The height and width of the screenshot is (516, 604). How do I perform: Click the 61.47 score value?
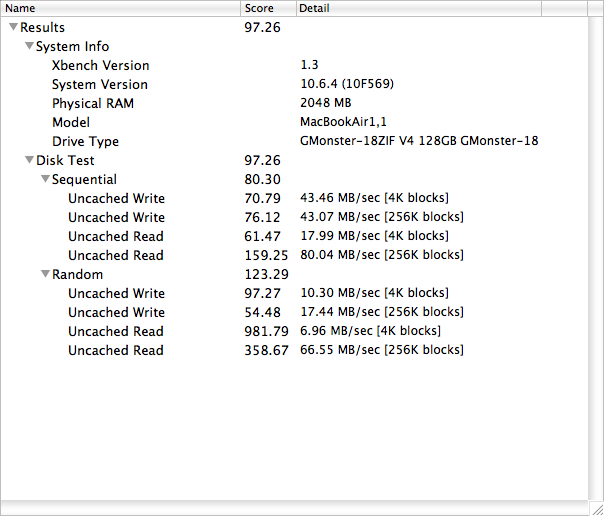(x=262, y=236)
